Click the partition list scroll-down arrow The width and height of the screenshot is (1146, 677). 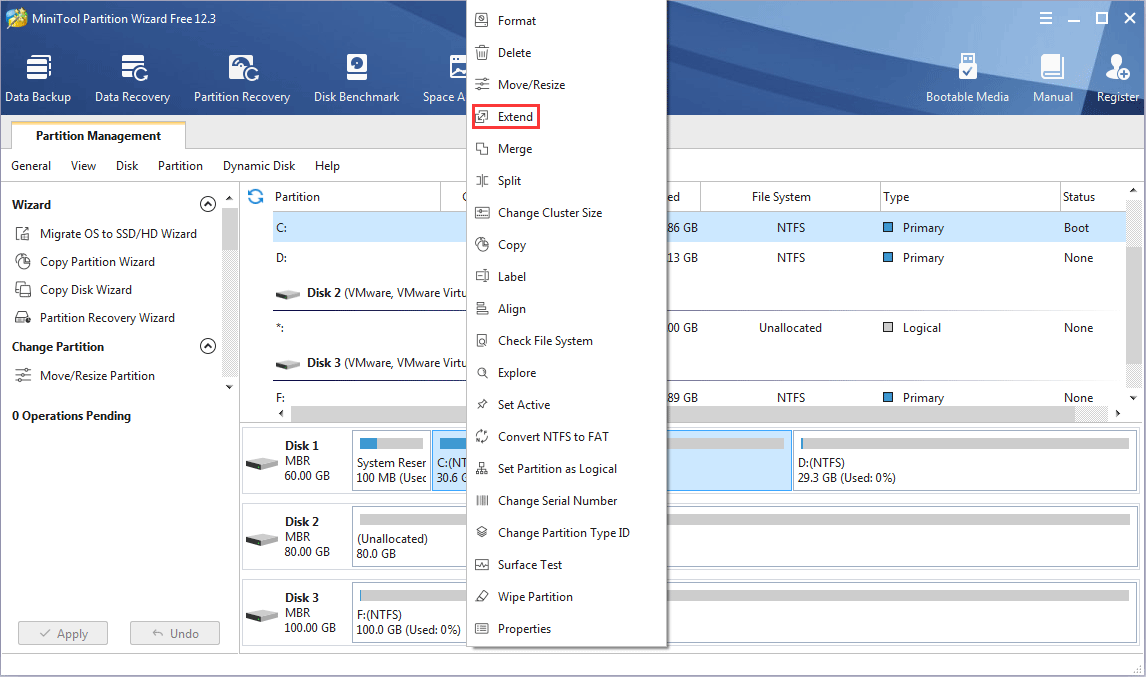[1134, 398]
